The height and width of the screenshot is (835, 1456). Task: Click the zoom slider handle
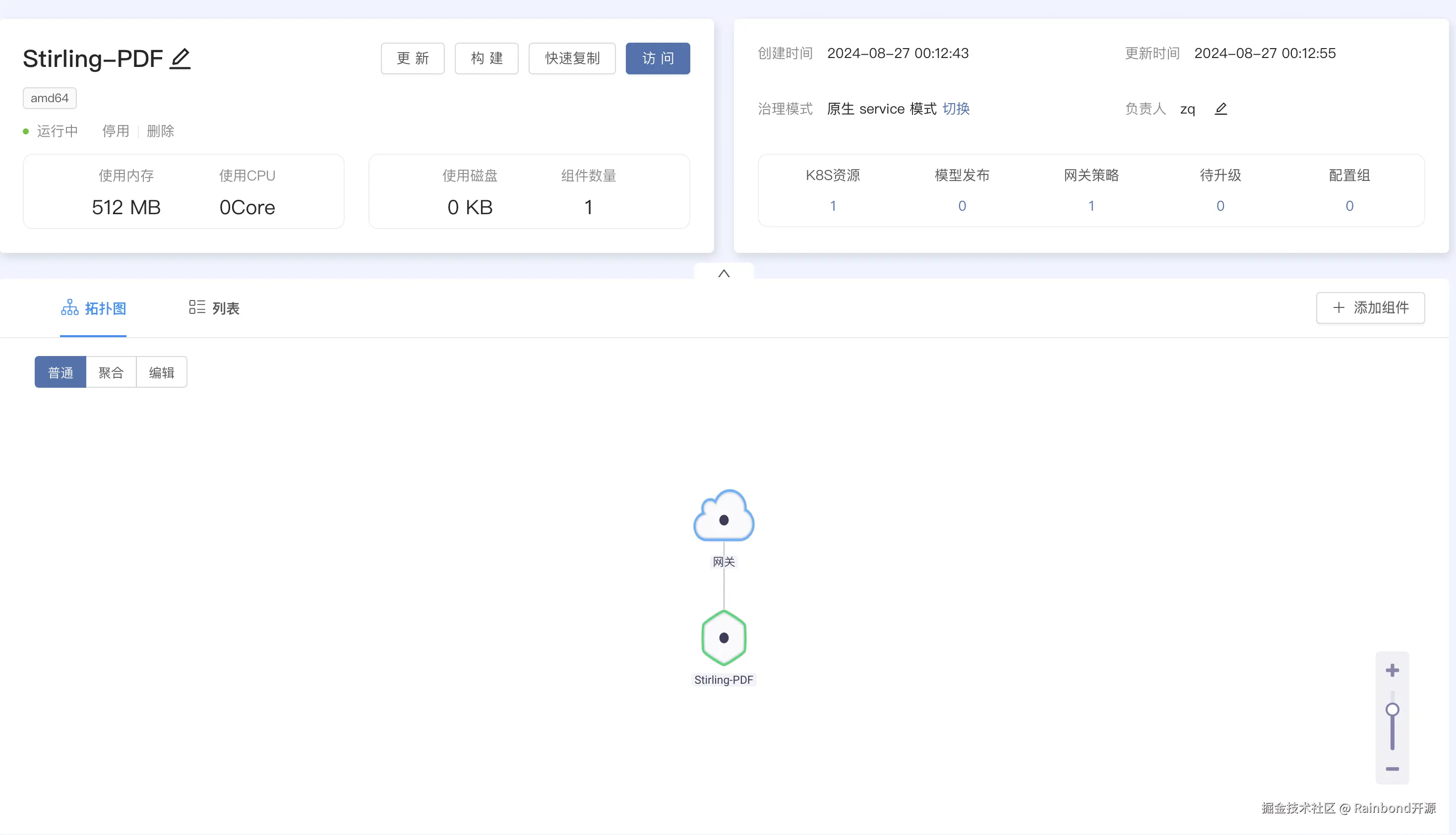coord(1393,710)
